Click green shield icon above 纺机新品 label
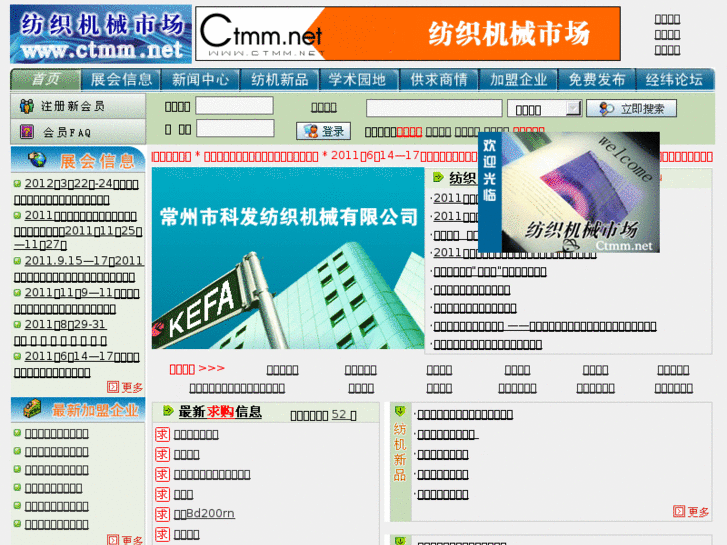727x545 pixels. (400, 411)
